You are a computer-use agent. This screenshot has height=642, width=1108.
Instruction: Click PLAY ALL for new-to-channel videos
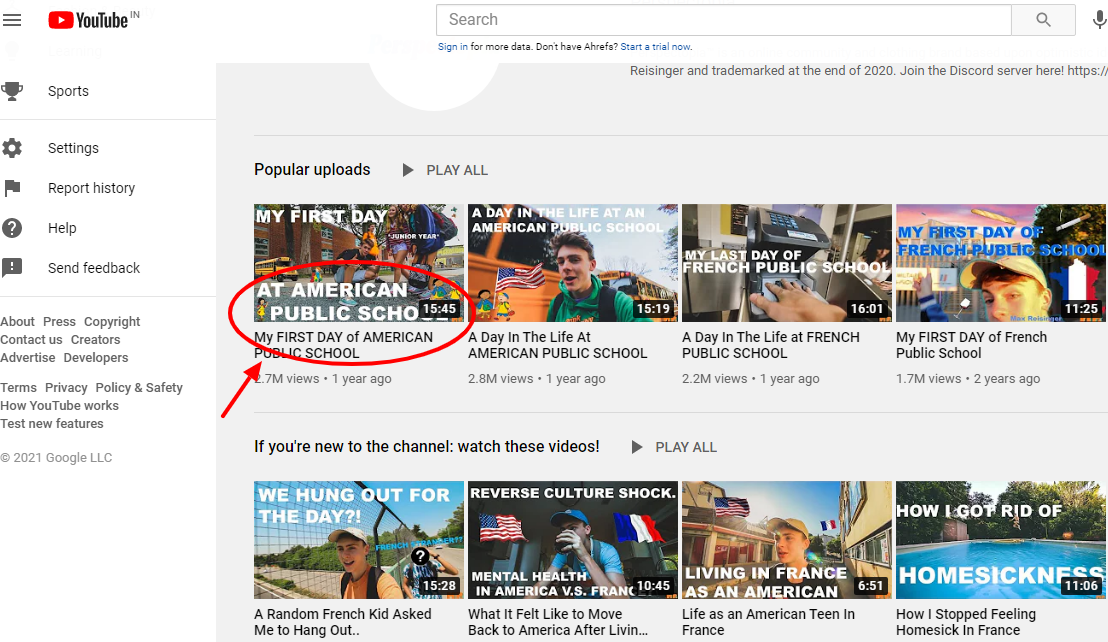(686, 447)
